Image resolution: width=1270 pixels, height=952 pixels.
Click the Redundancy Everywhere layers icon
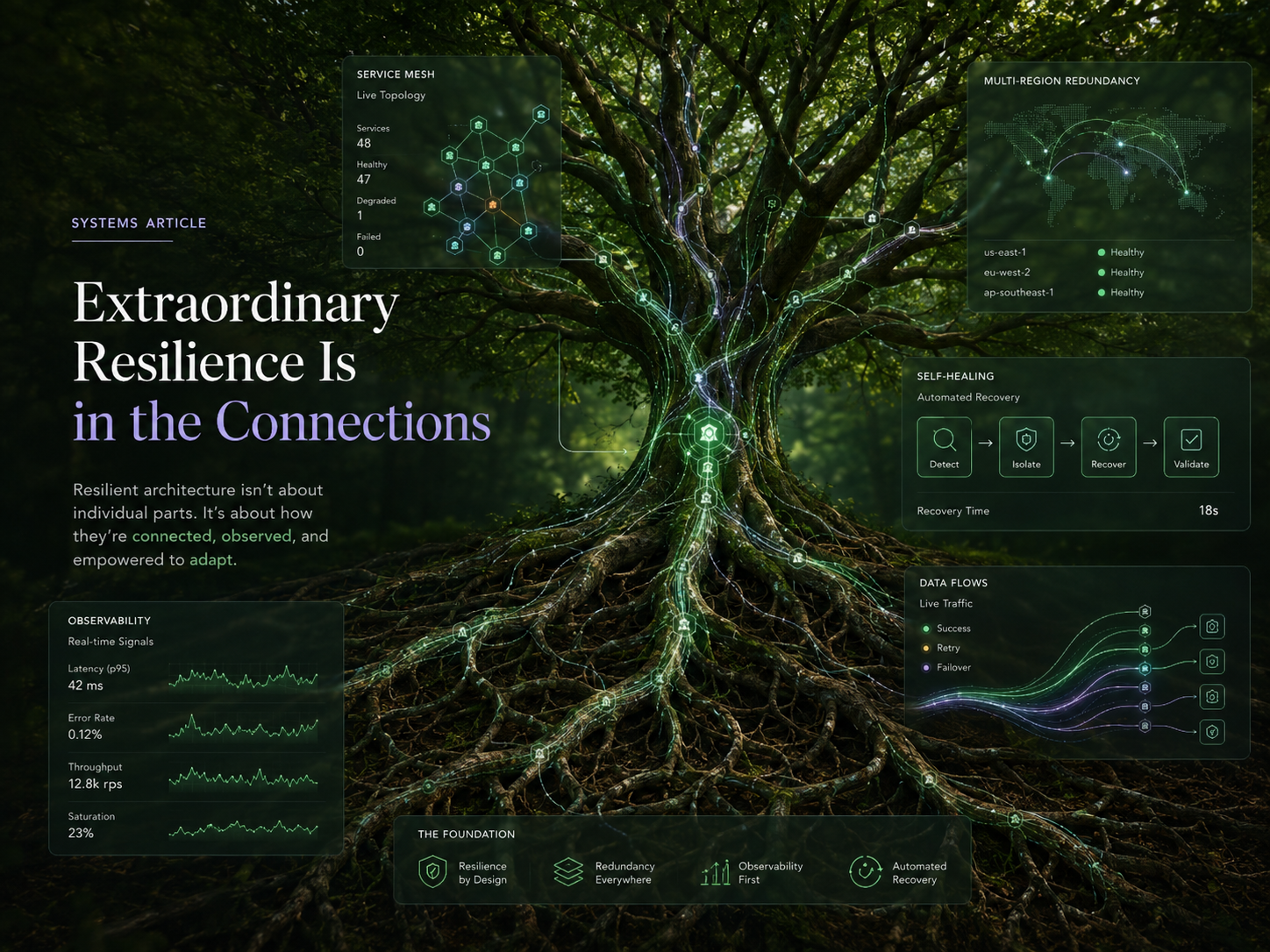(x=568, y=871)
